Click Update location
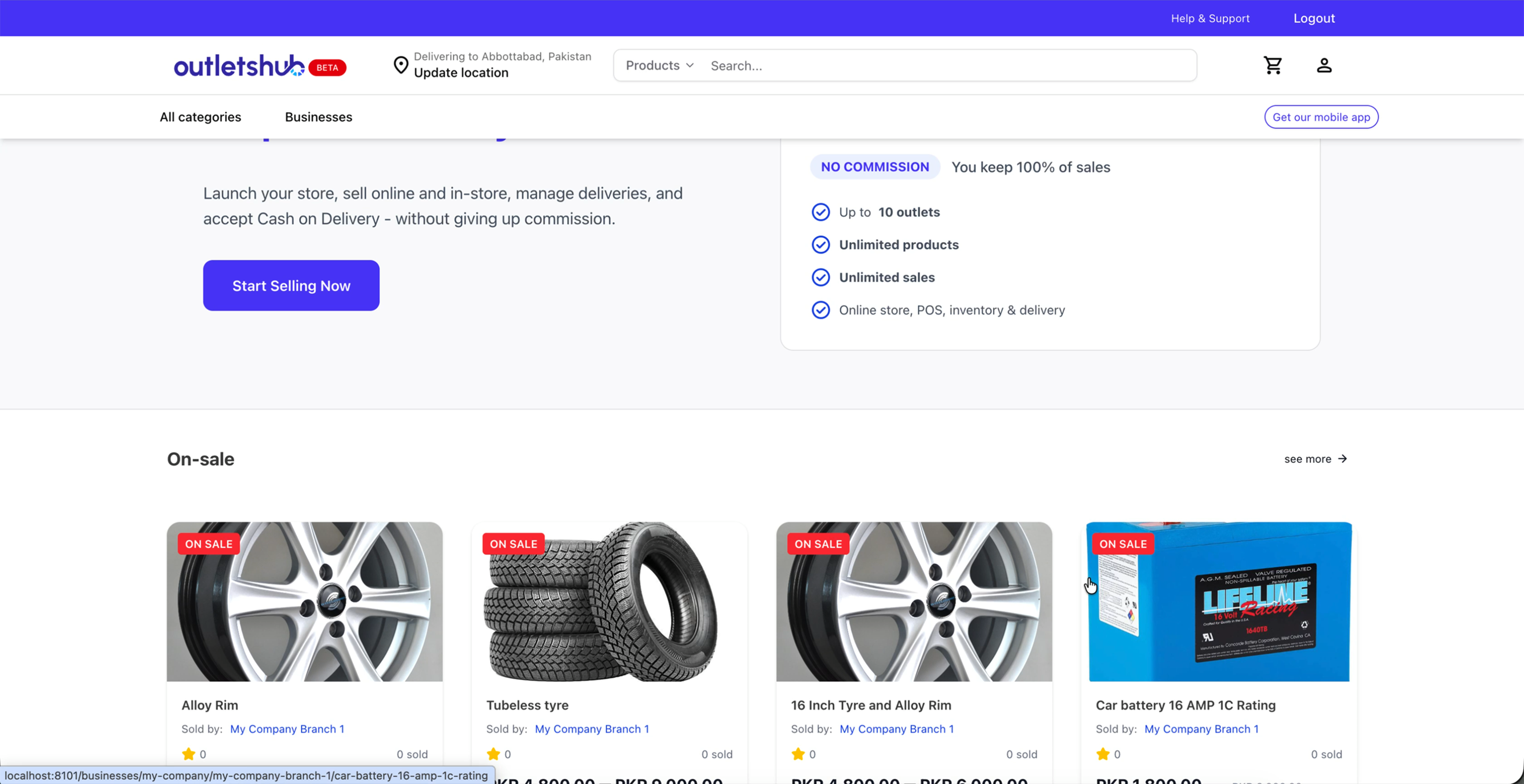Image resolution: width=1524 pixels, height=784 pixels. tap(461, 73)
